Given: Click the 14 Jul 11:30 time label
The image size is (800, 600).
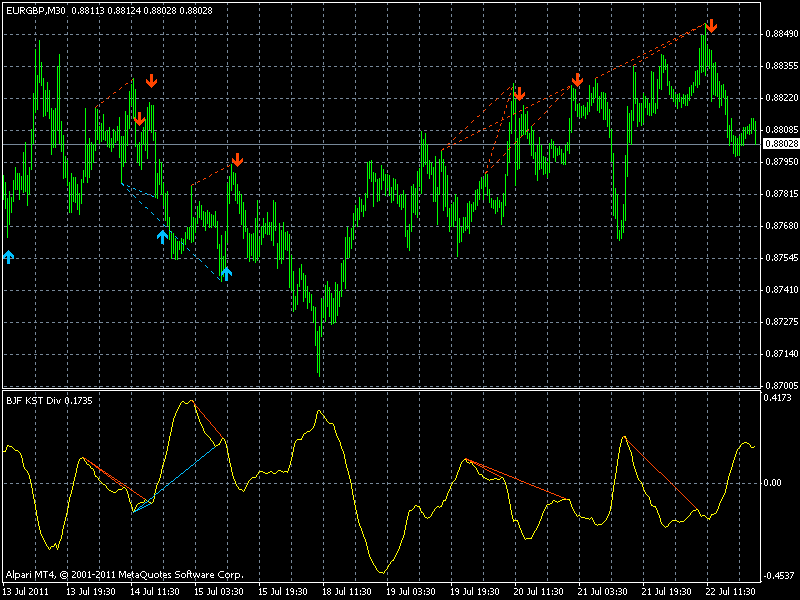Looking at the screenshot, I should click(155, 592).
